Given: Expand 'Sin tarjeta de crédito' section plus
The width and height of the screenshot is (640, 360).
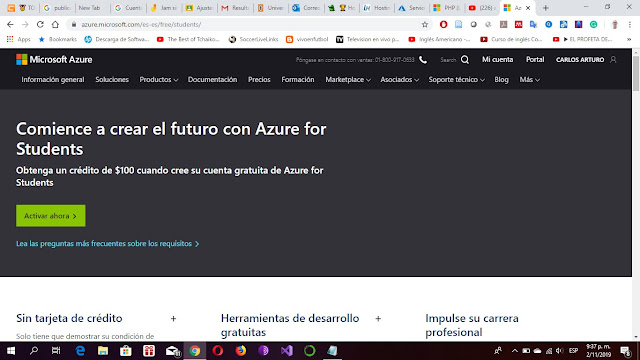Looking at the screenshot, I should 173,318.
